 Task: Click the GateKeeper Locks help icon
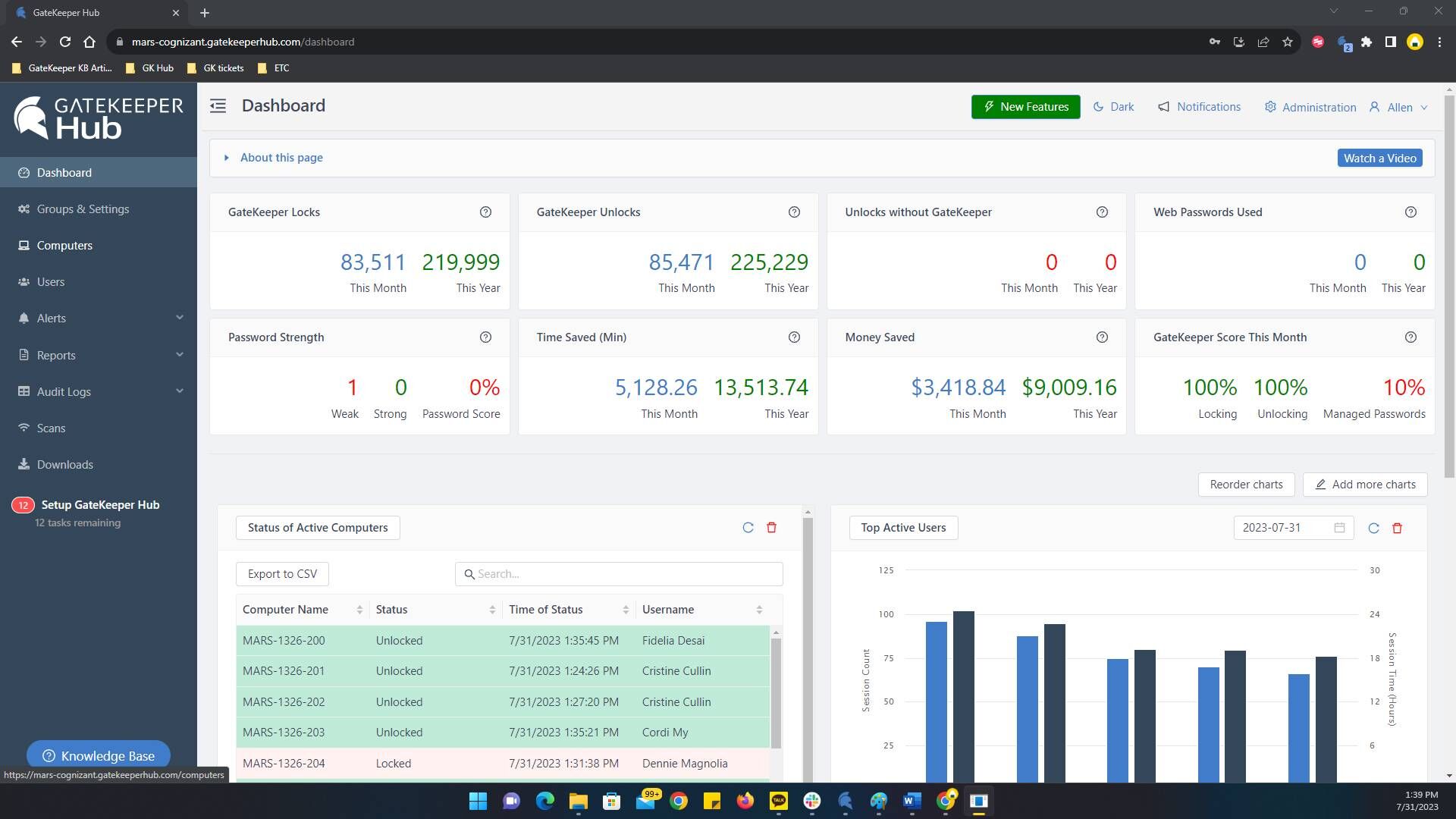pyautogui.click(x=486, y=212)
